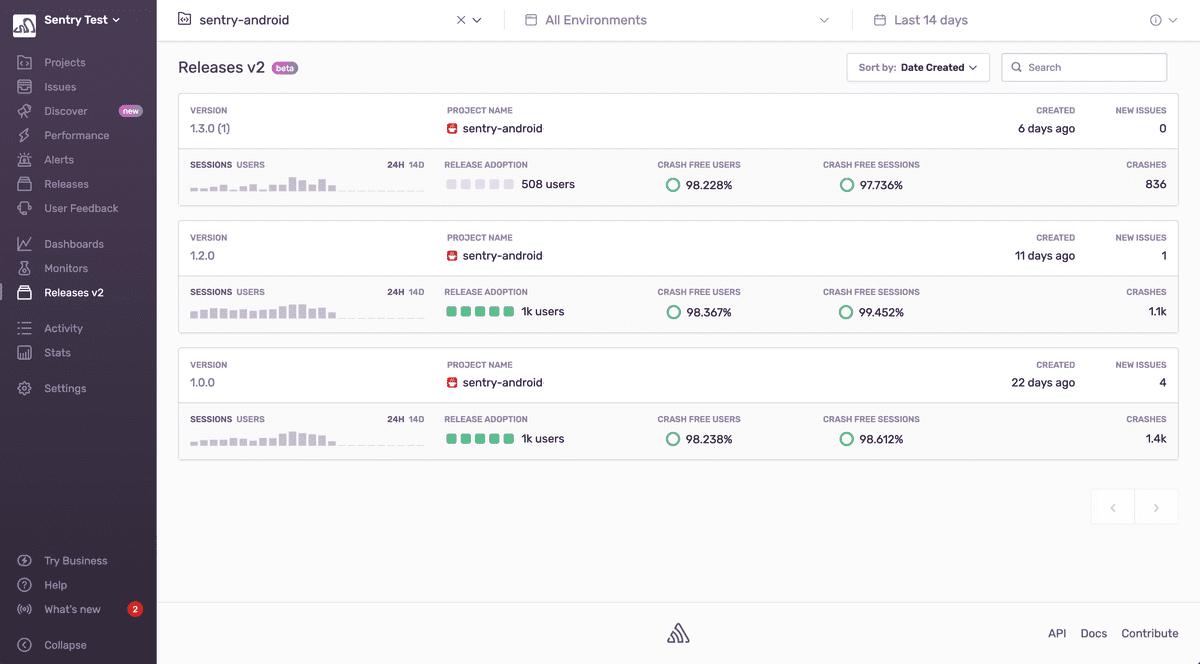
Task: Switch 1.3.0 chart to 14D
Action: pos(417,165)
